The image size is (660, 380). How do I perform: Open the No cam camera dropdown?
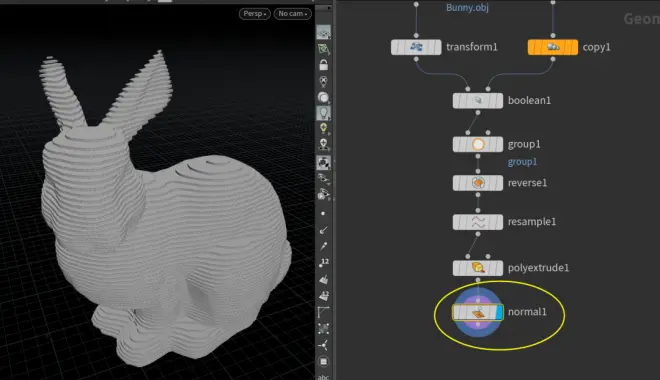tap(293, 14)
